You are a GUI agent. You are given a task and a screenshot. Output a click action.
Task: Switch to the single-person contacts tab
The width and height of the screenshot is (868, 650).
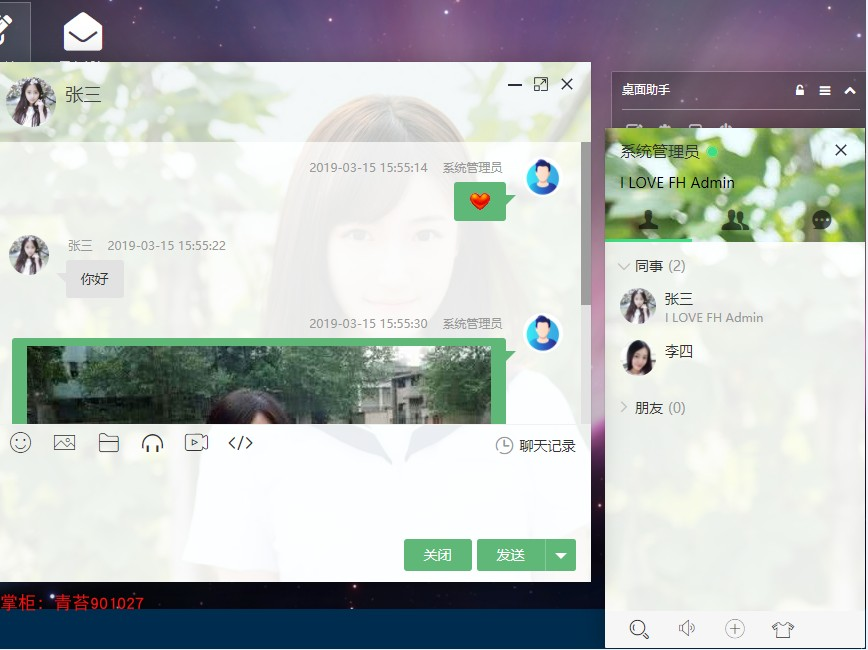coord(648,220)
